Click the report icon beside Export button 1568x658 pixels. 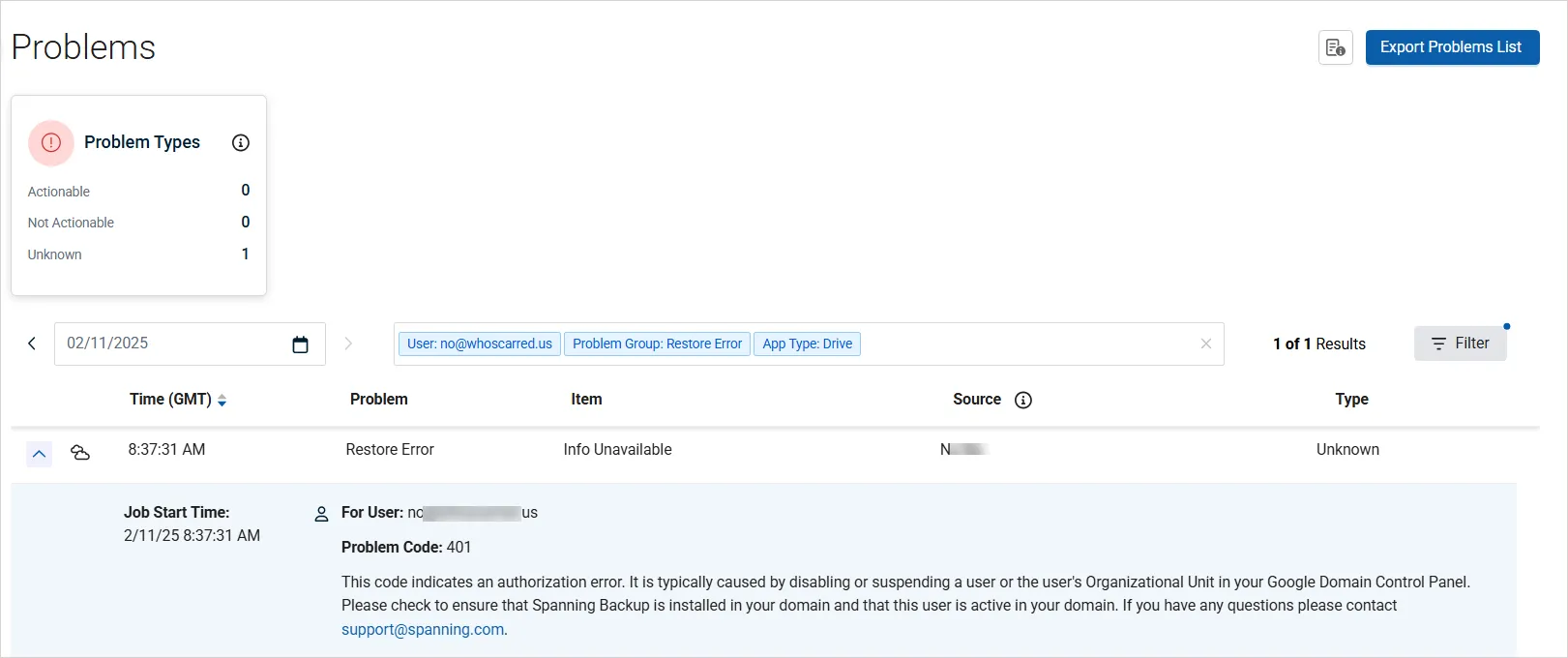click(1335, 47)
